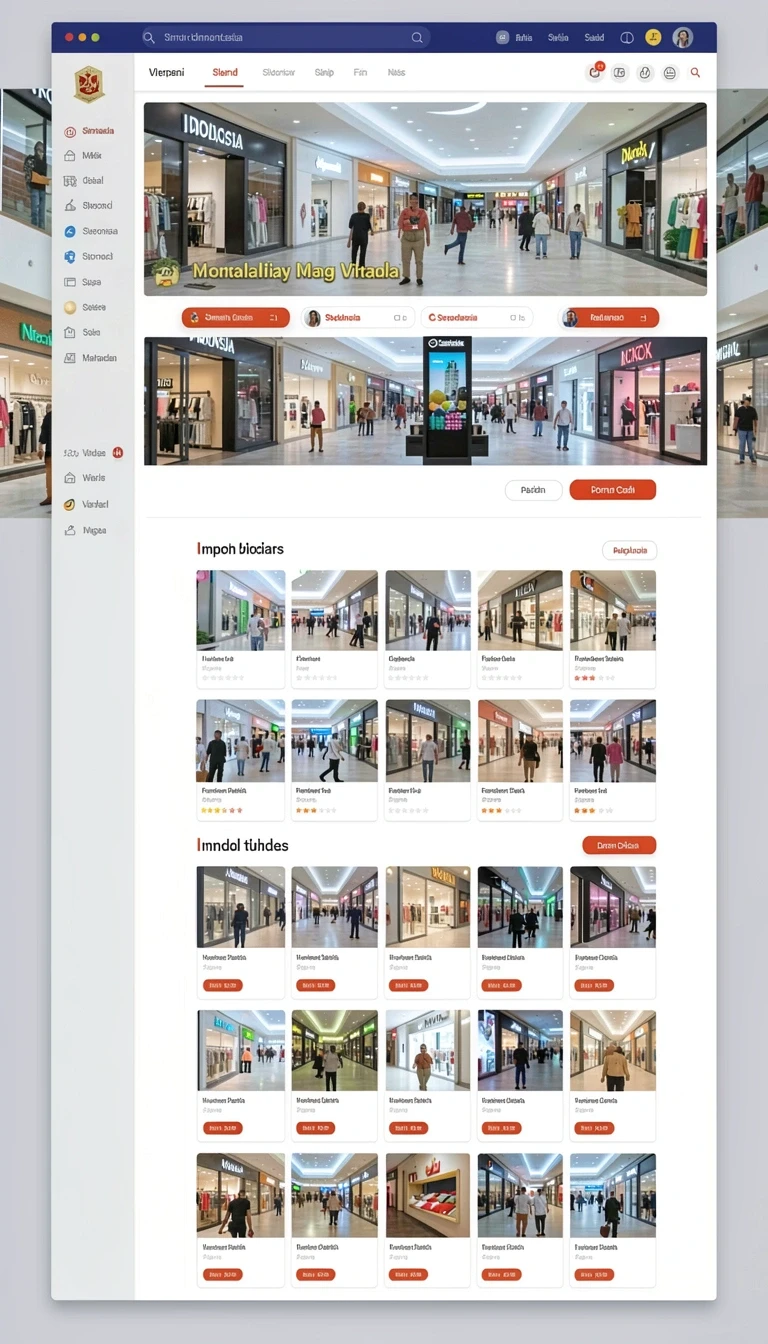
Task: Click the red number badge beside "Vrdas" in sidebar
Action: tap(118, 453)
